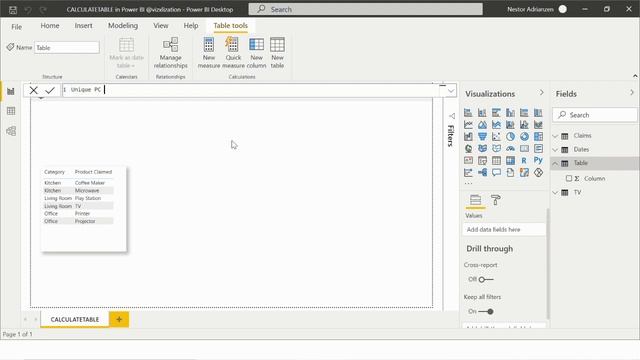This screenshot has height=360, width=640.
Task: Select the Gauge visual
Action: (x=510, y=149)
